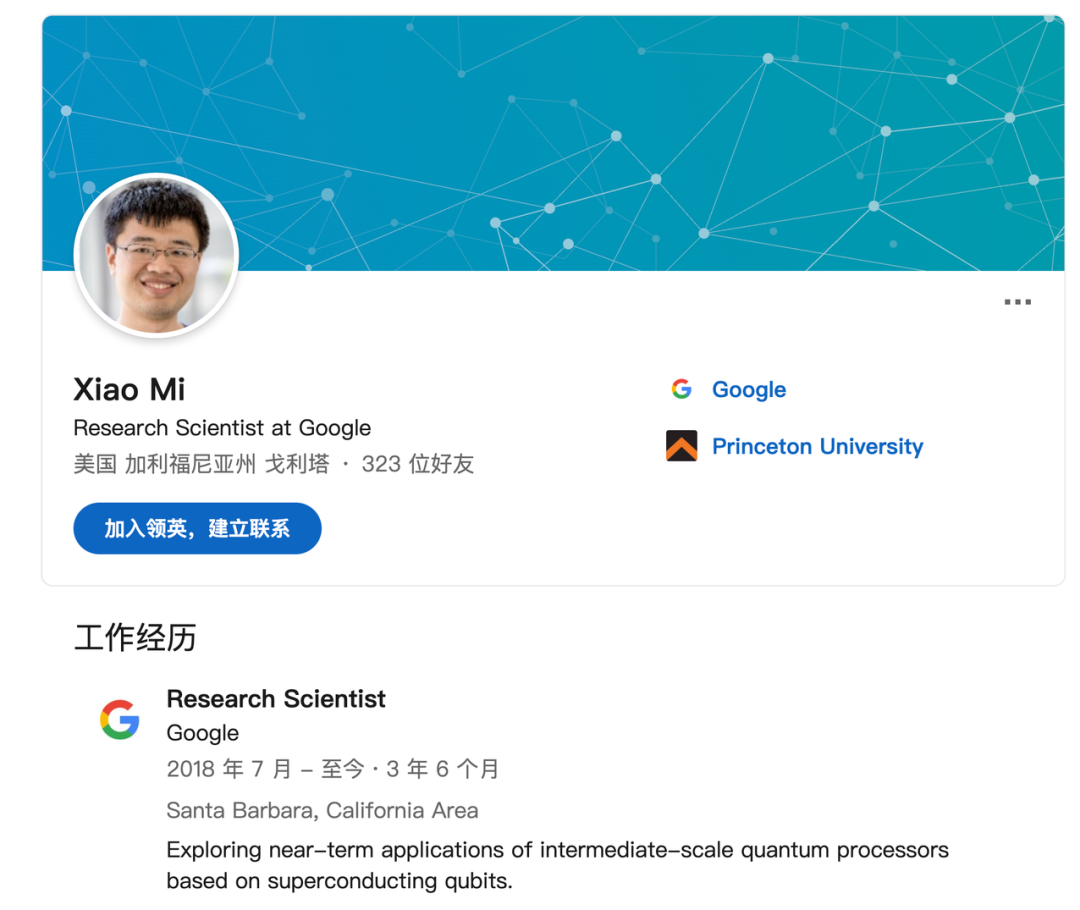This screenshot has height=910, width=1080.
Task: Click the round profile photo
Action: click(x=156, y=255)
